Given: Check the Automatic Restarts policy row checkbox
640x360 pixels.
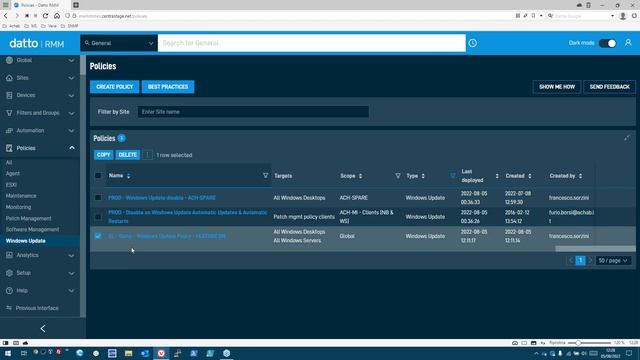Looking at the screenshot, I should pos(98,217).
